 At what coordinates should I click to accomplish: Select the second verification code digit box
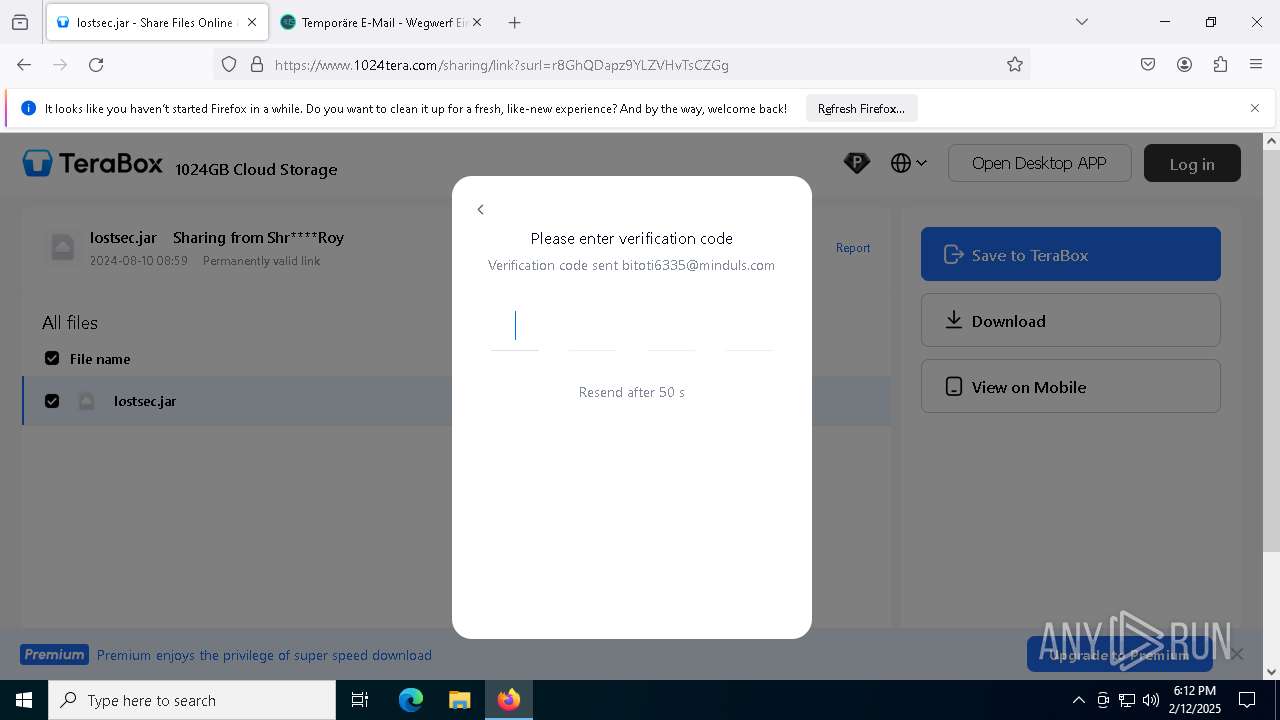pyautogui.click(x=592, y=326)
